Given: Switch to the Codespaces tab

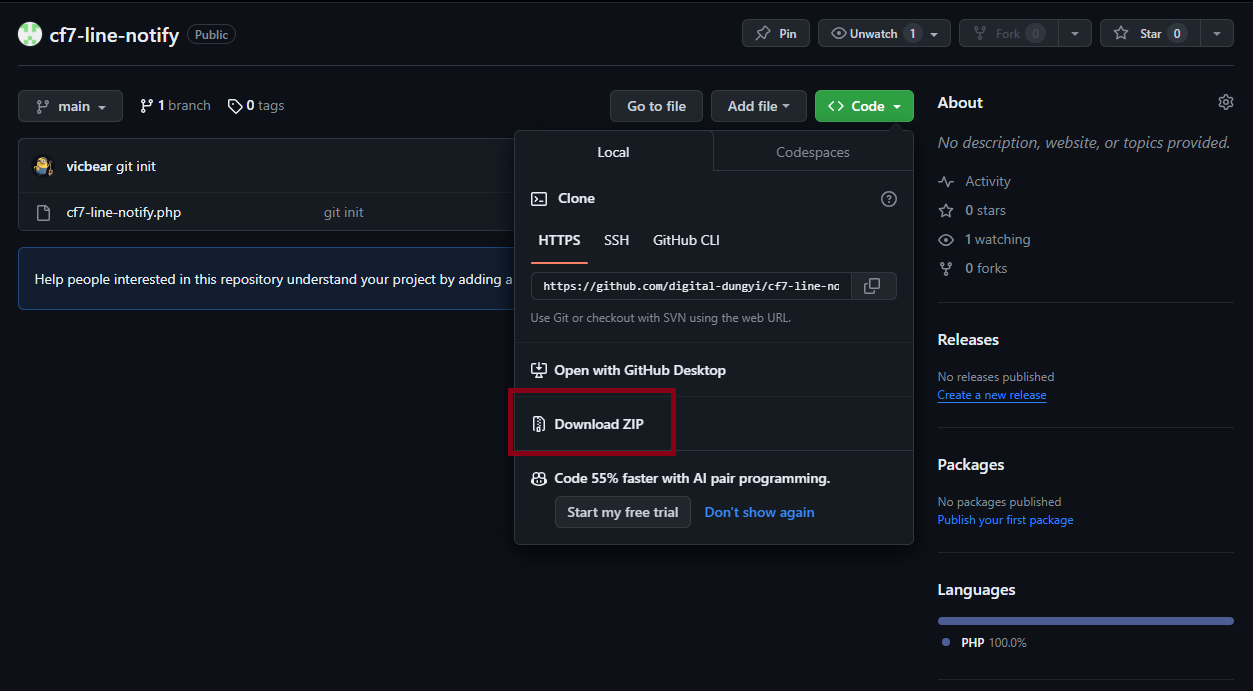Looking at the screenshot, I should [813, 152].
